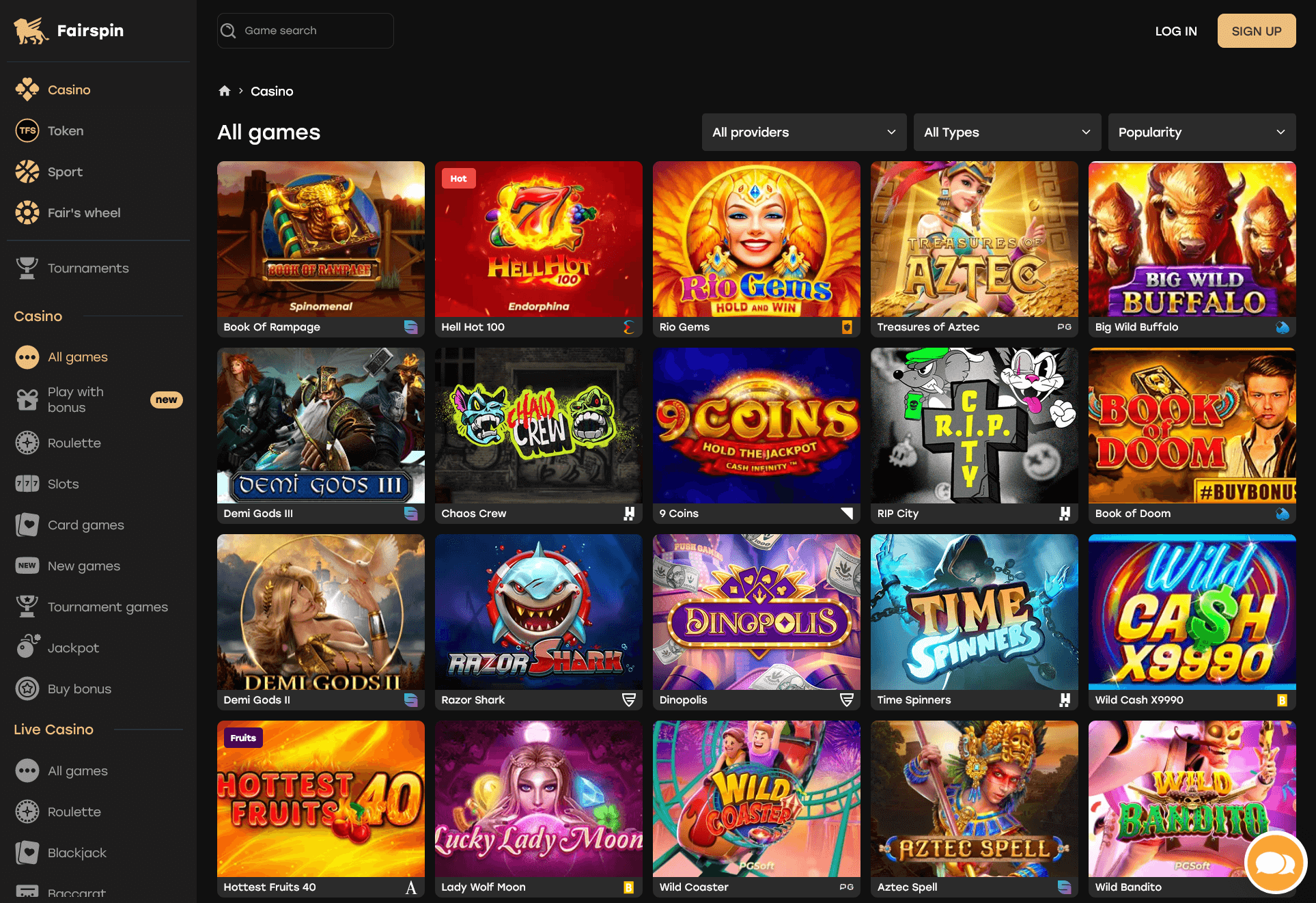Screen dimensions: 1316x903
Task: Click the new badge beside Play with bonus
Action: [166, 400]
